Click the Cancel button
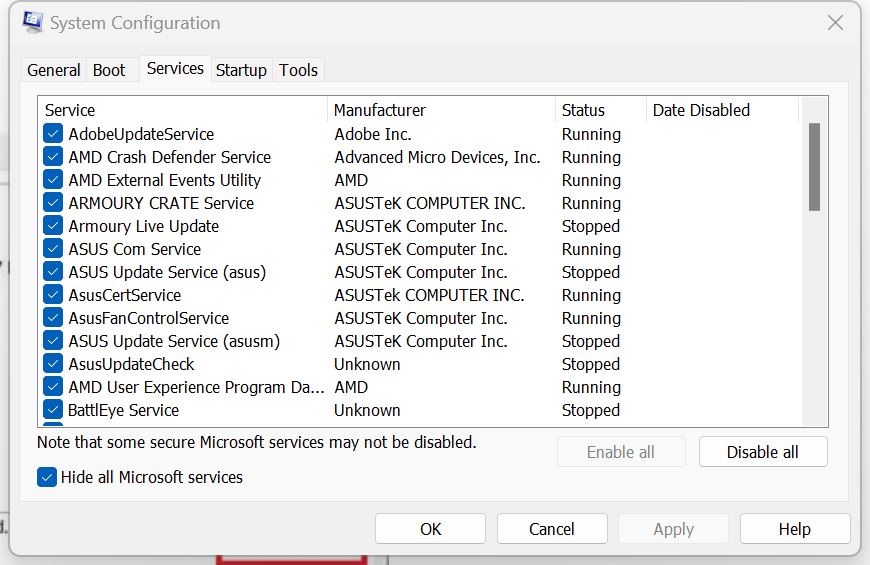 [x=552, y=529]
